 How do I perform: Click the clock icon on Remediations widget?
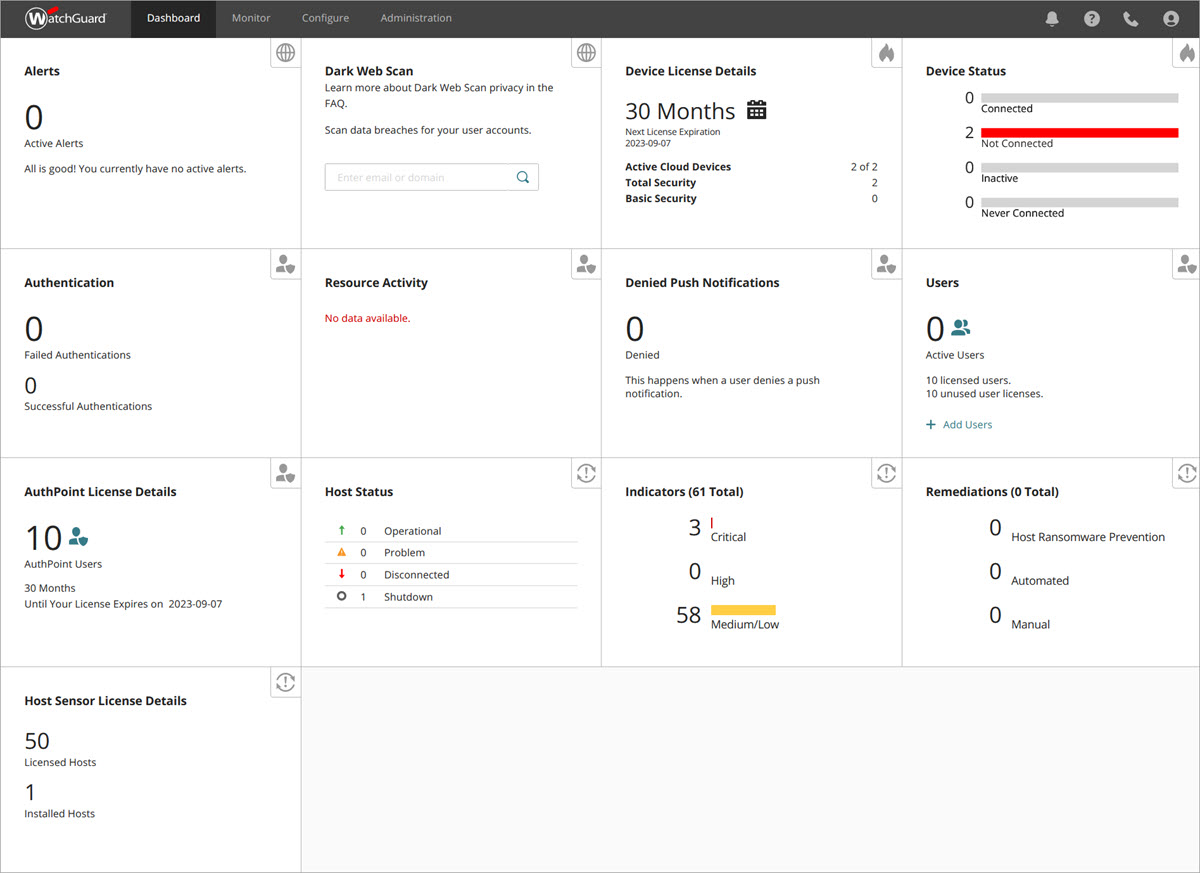pyautogui.click(x=1186, y=473)
